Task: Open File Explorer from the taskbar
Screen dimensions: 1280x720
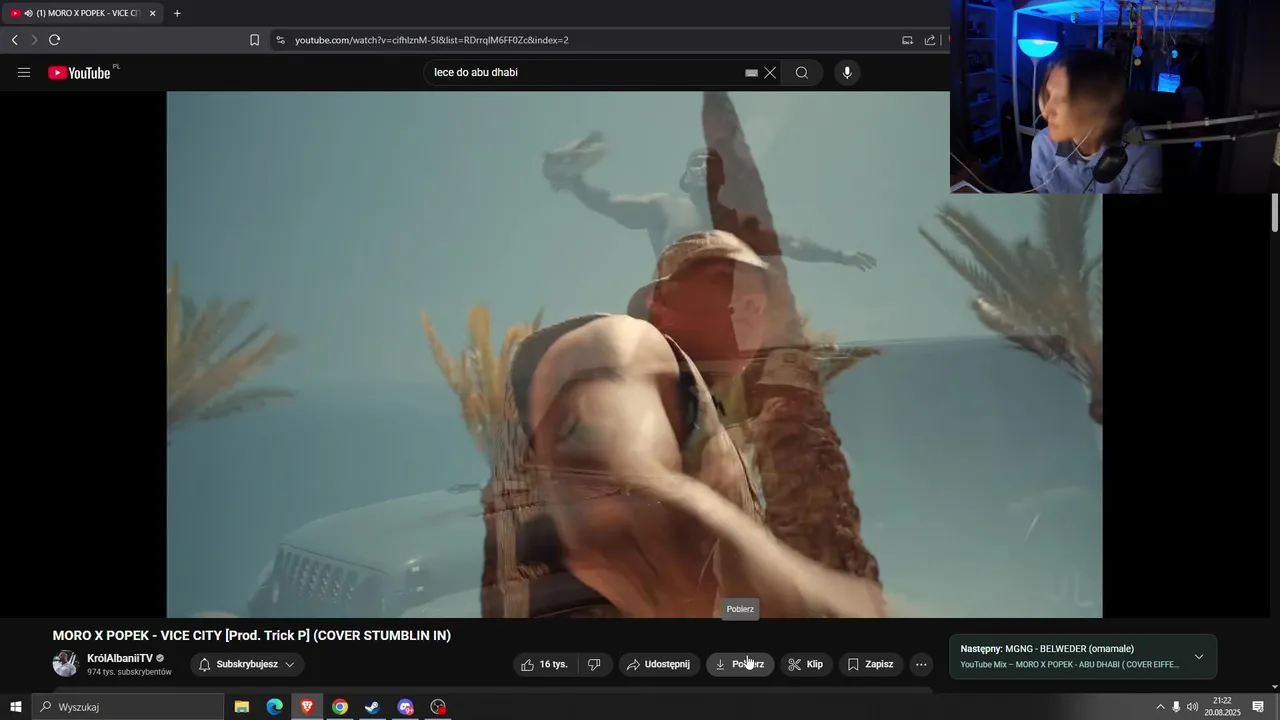Action: tap(242, 707)
